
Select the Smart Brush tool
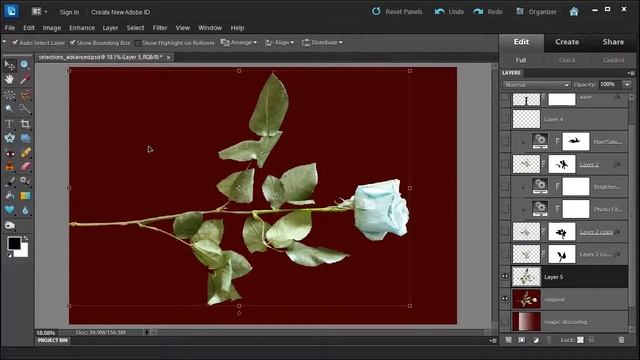tap(25, 181)
